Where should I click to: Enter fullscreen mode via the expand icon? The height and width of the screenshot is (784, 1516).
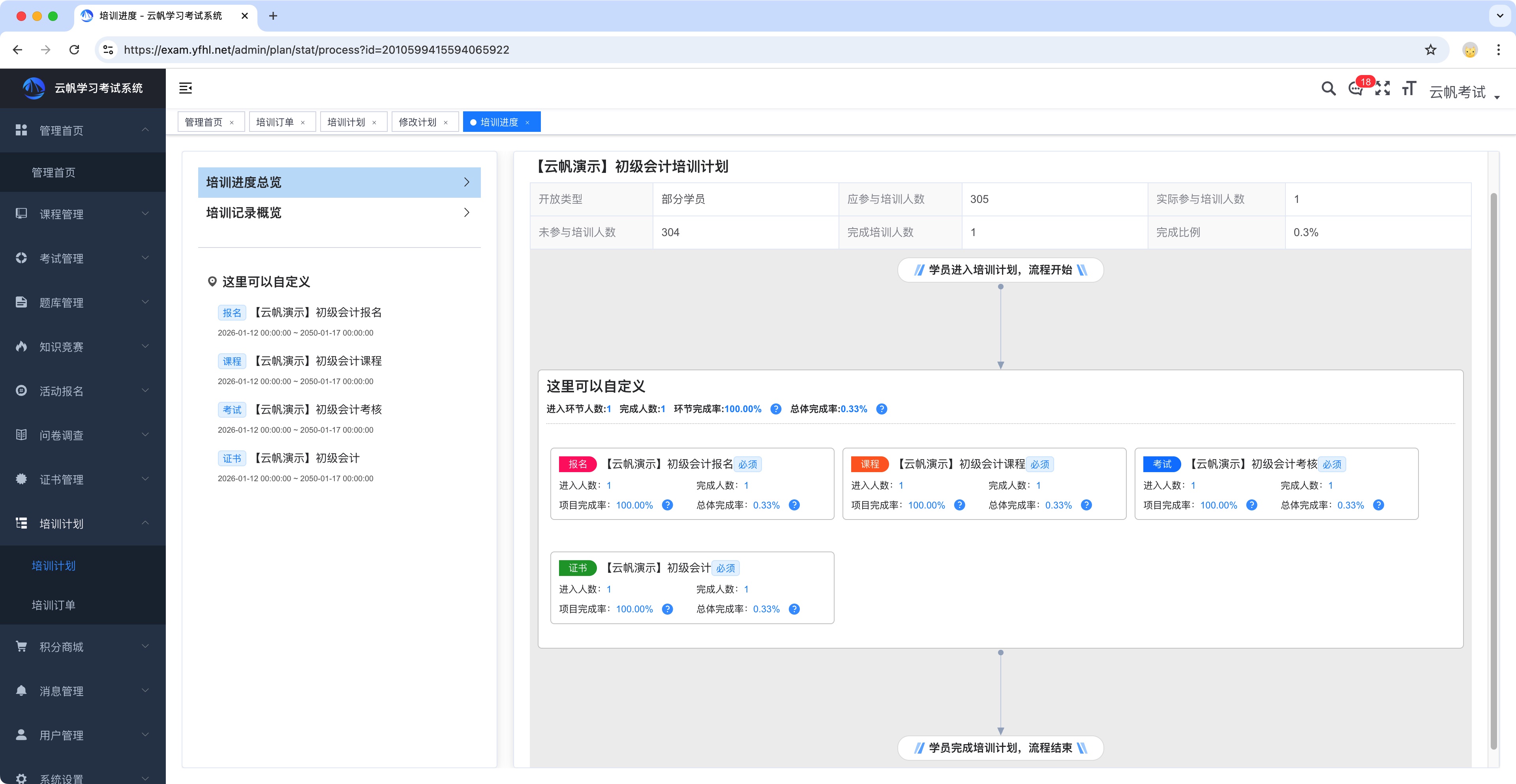point(1383,88)
